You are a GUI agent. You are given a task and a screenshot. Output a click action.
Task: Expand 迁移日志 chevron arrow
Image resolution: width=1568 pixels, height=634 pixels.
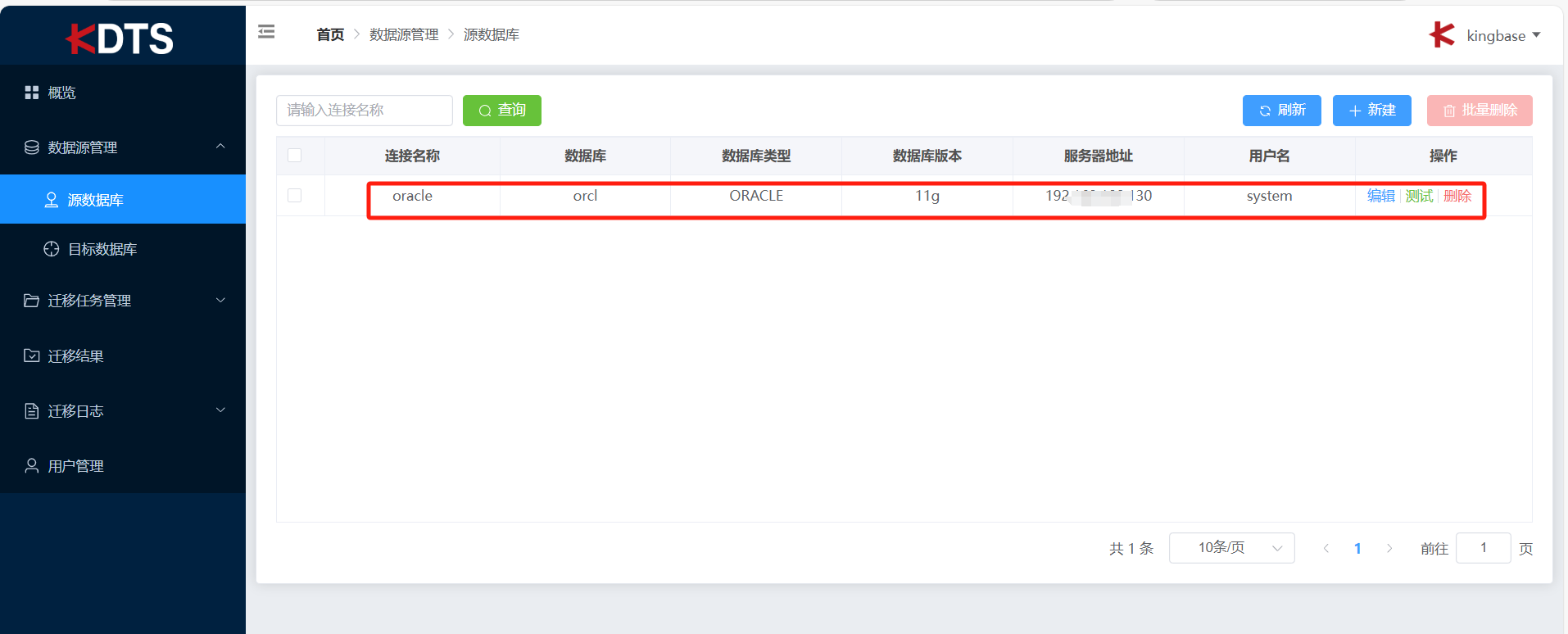[x=220, y=410]
